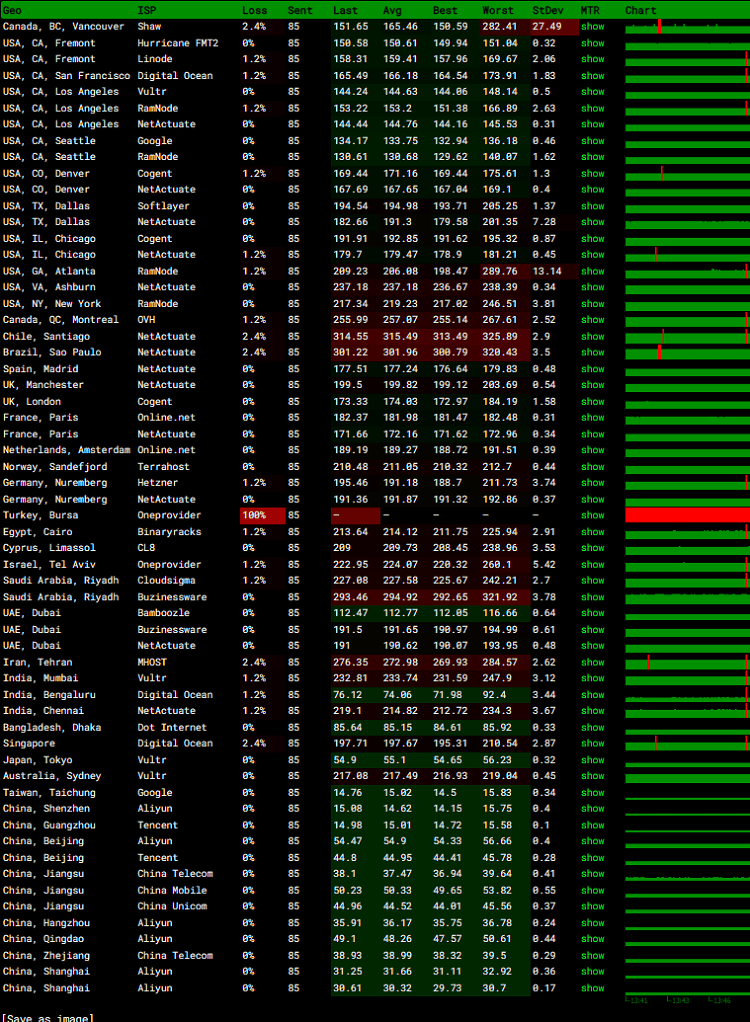Click the Best column header

pyautogui.click(x=445, y=10)
